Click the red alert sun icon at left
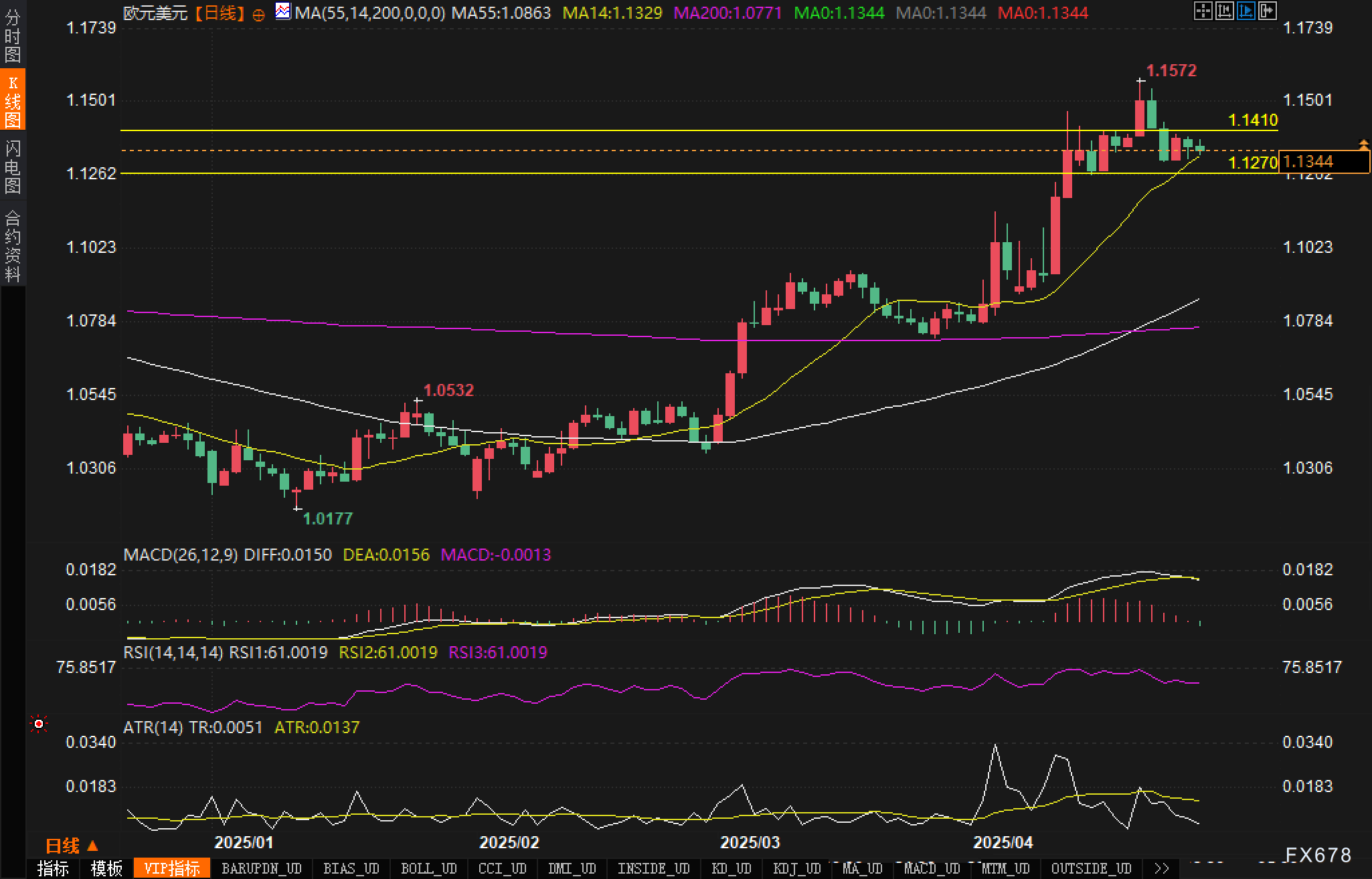The image size is (1372, 879). (x=39, y=724)
